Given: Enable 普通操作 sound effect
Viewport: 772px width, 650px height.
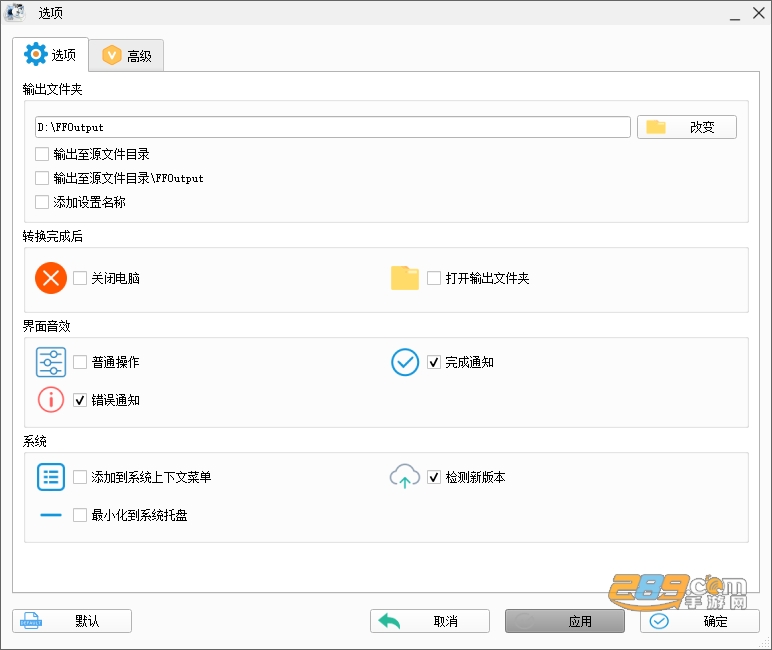Looking at the screenshot, I should click(80, 362).
